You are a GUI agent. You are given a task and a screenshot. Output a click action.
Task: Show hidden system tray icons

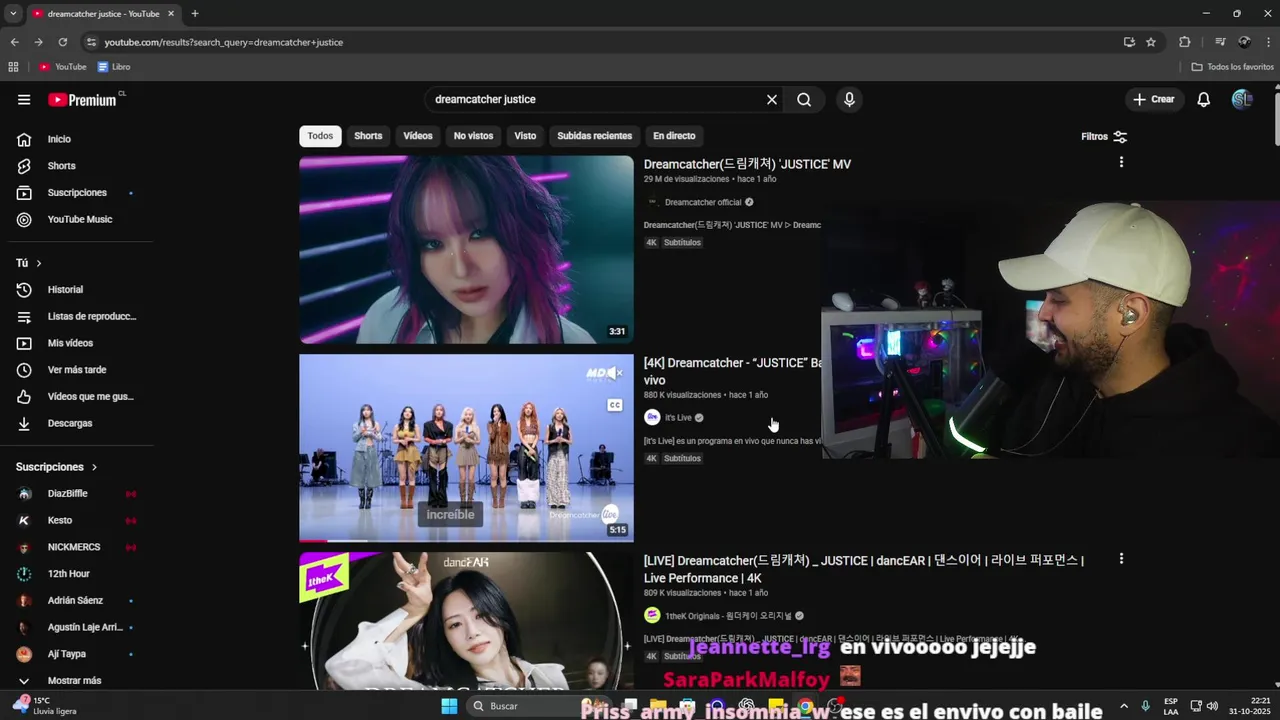(x=1124, y=706)
